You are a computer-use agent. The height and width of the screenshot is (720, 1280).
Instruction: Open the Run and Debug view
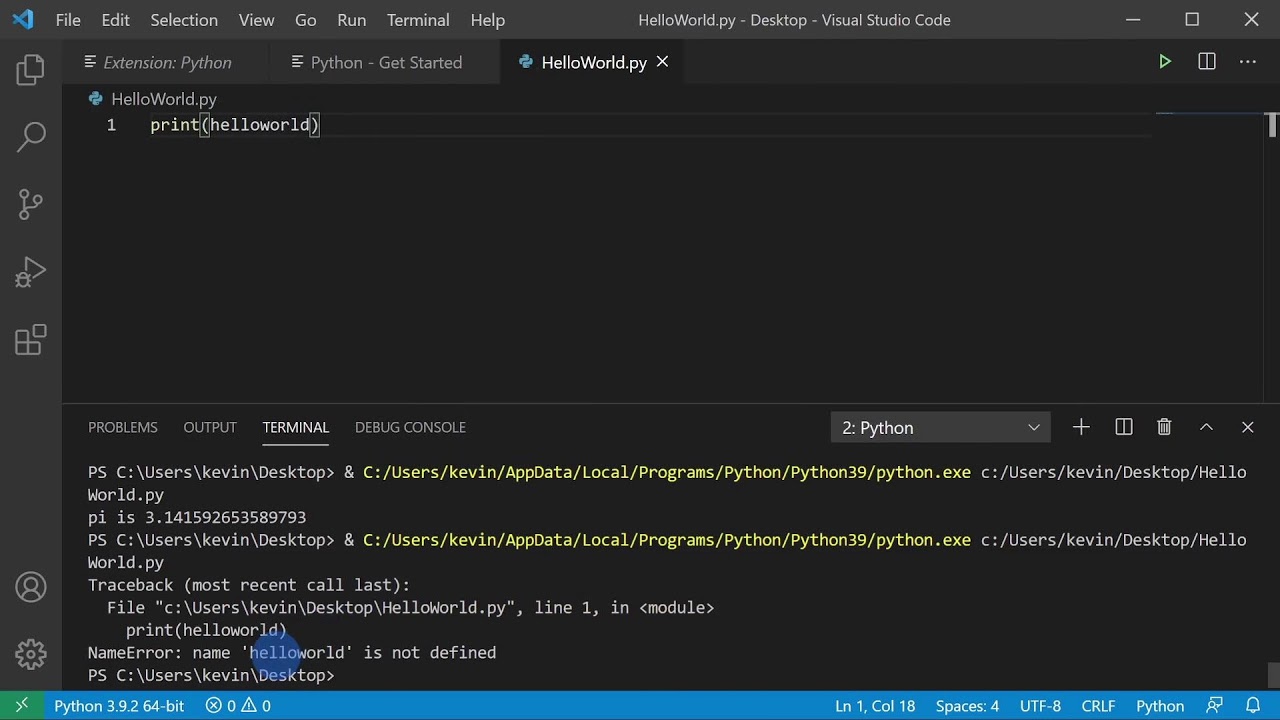point(31,272)
